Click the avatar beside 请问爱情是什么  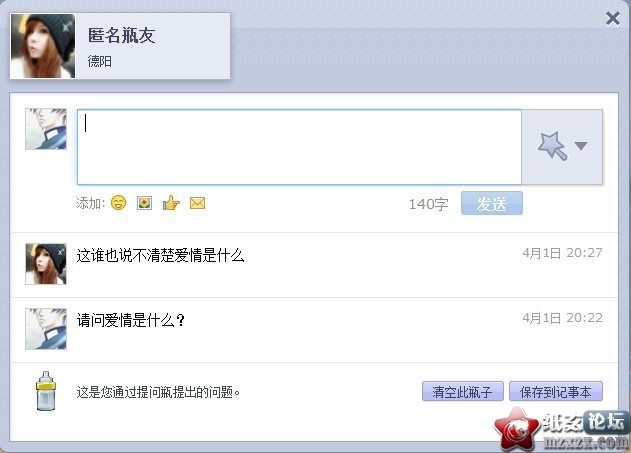[x=46, y=329]
